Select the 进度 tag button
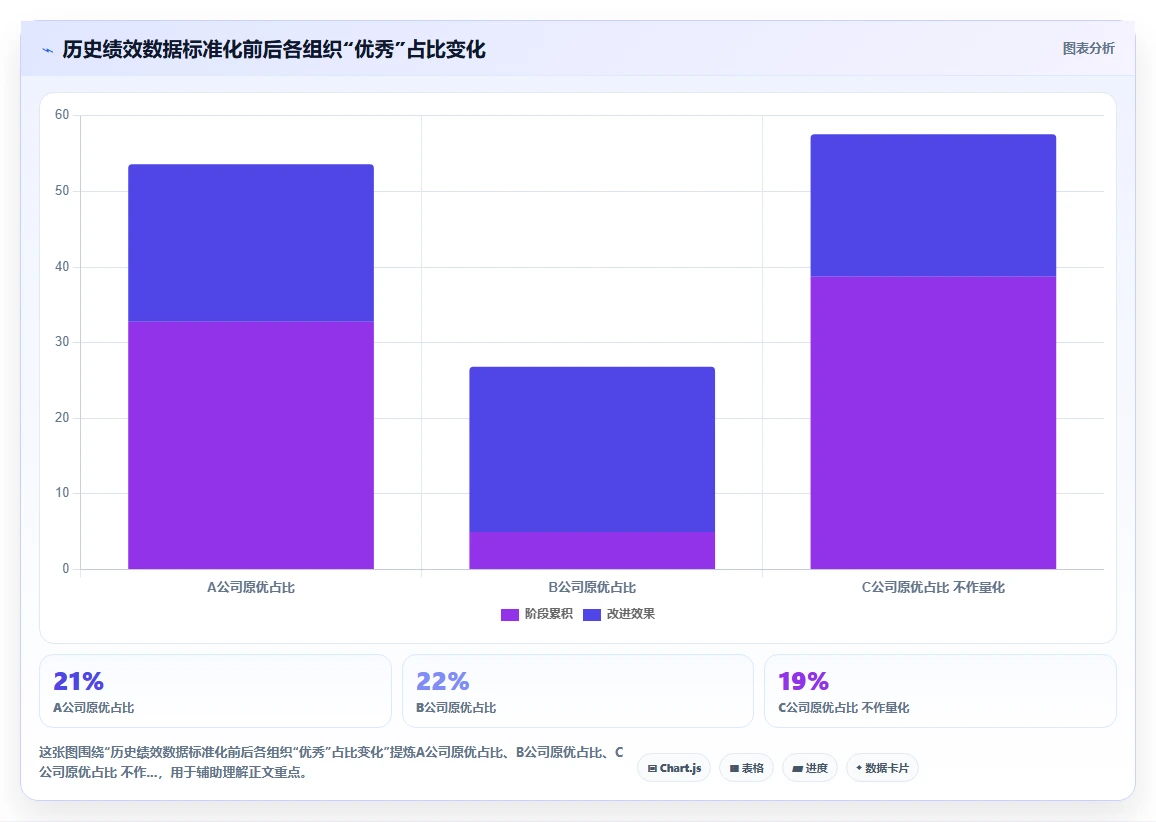1156x822 pixels. pyautogui.click(x=809, y=768)
